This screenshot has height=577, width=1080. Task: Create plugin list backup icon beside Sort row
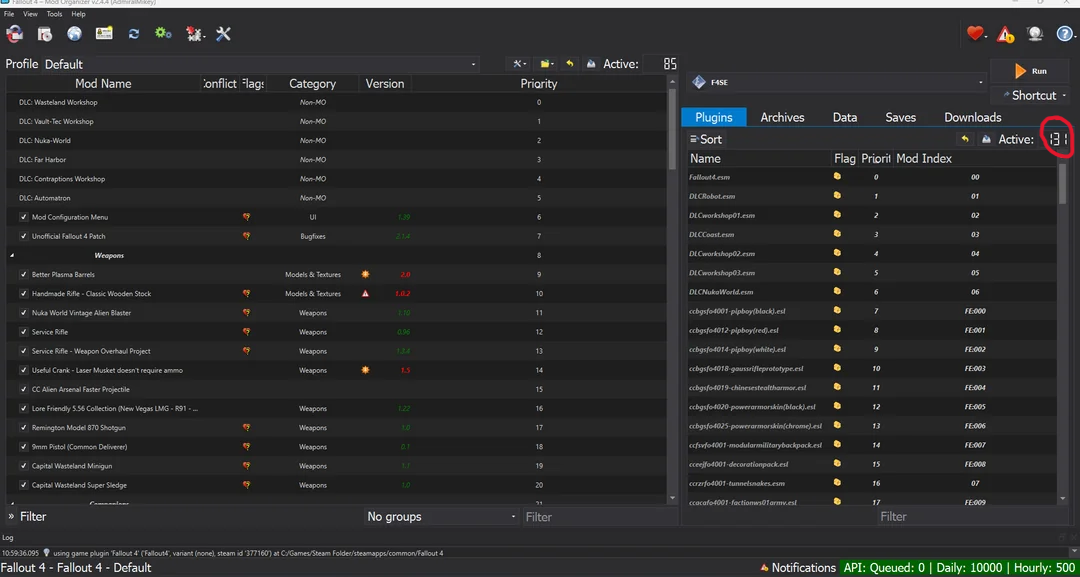tap(986, 139)
